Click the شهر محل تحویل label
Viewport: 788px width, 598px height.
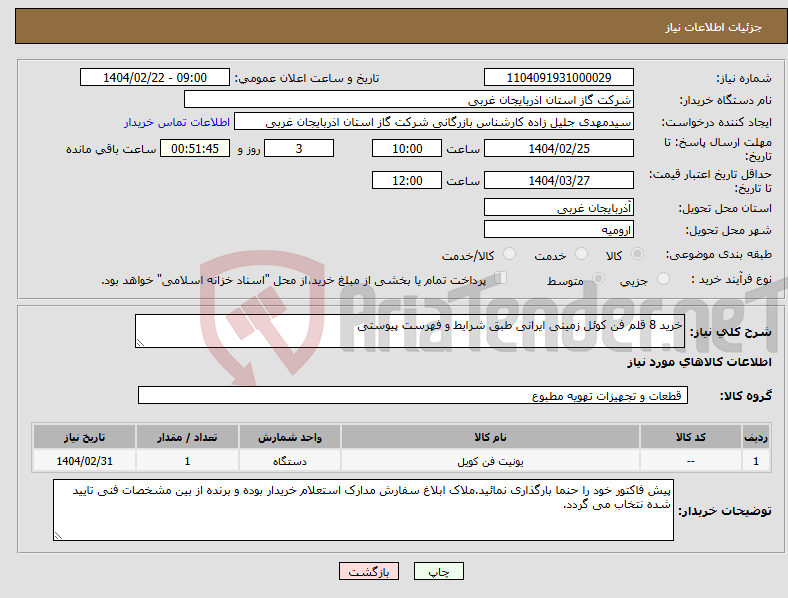[x=729, y=230]
